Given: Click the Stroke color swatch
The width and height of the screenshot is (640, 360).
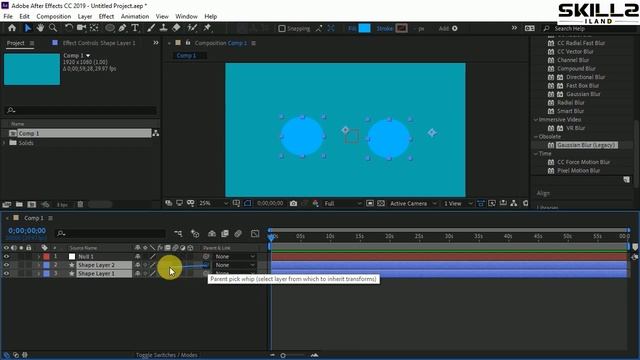Looking at the screenshot, I should click(x=402, y=28).
